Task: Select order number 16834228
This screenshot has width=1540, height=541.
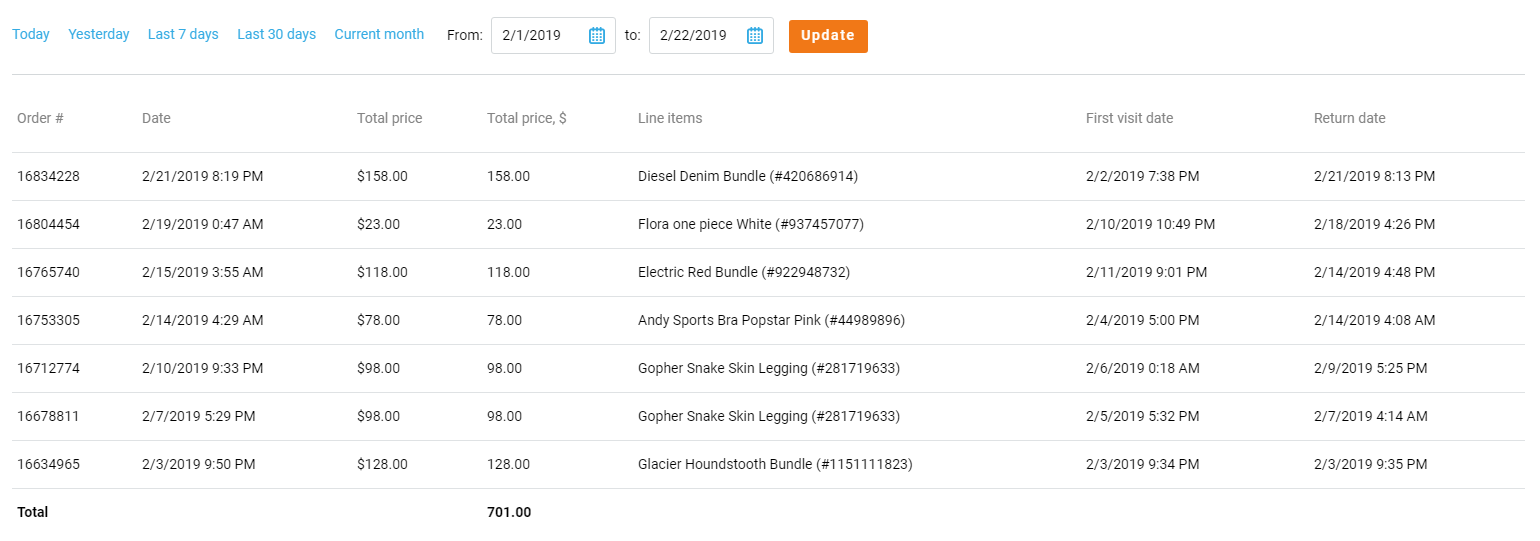Action: (x=48, y=177)
